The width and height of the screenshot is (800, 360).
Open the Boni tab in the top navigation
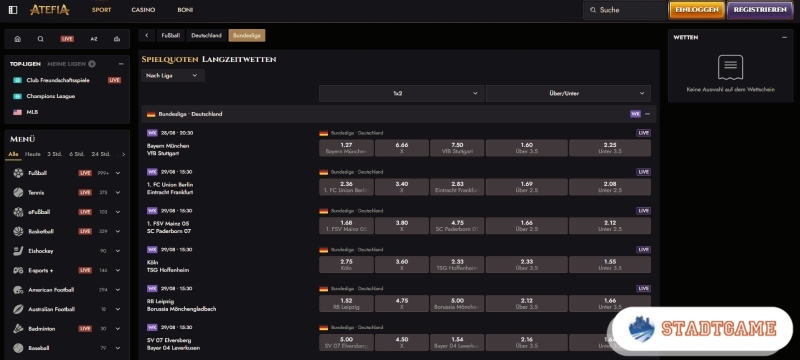185,10
